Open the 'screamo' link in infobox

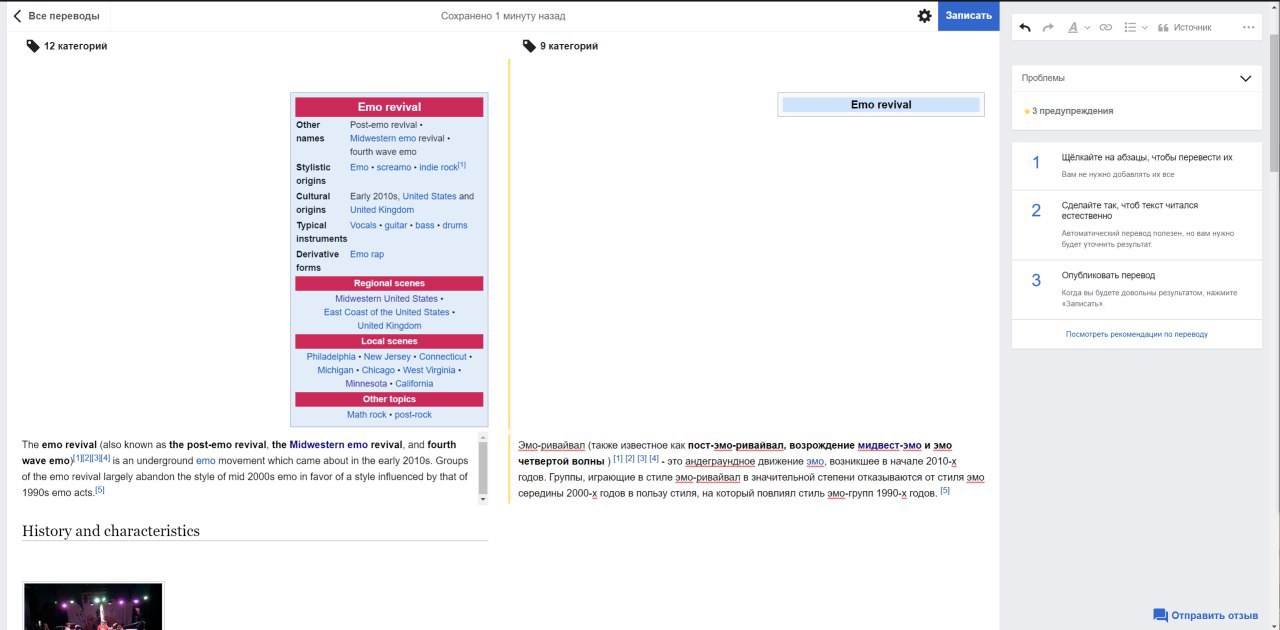tap(394, 167)
